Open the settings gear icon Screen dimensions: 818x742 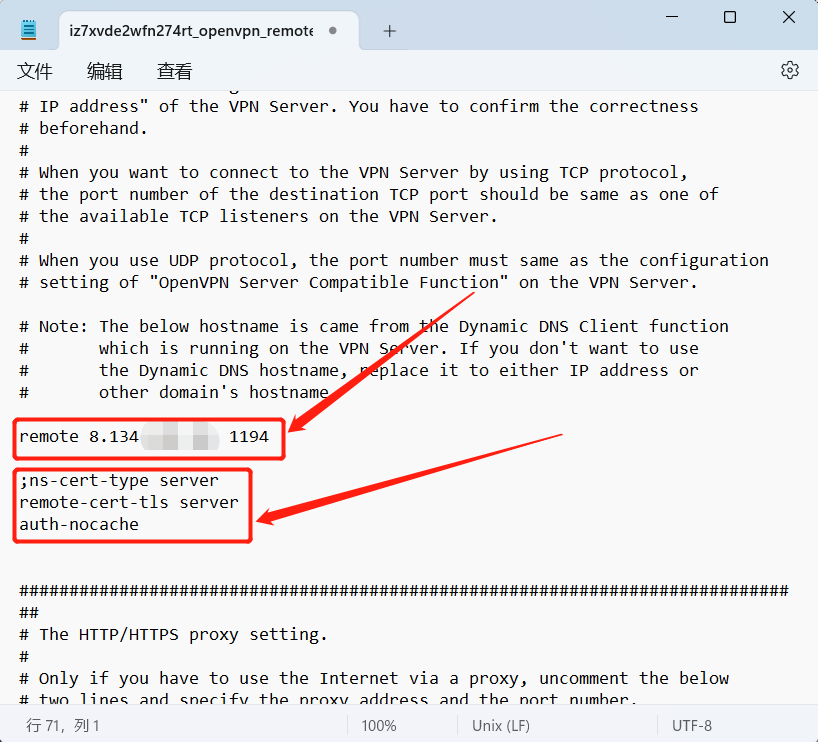pos(789,70)
